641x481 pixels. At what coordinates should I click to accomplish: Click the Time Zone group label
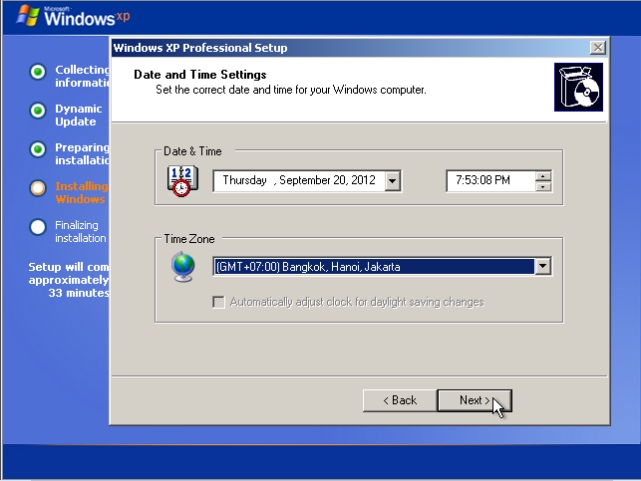(189, 239)
